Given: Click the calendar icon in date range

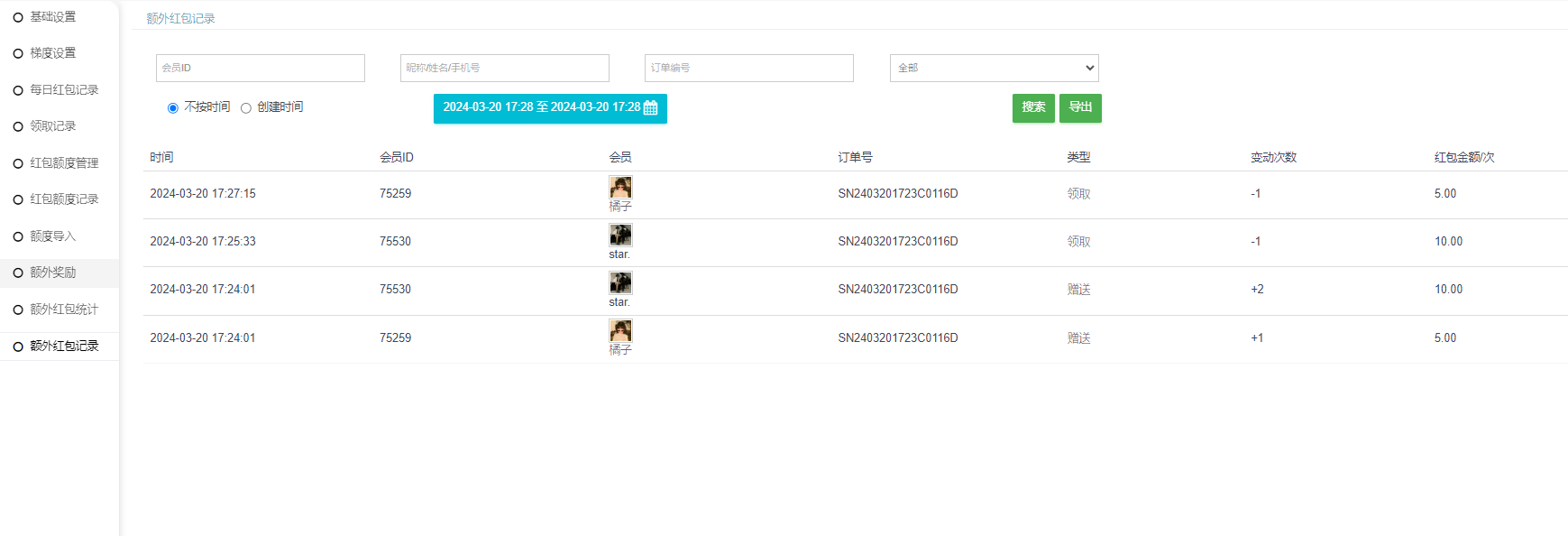Looking at the screenshot, I should pyautogui.click(x=650, y=108).
